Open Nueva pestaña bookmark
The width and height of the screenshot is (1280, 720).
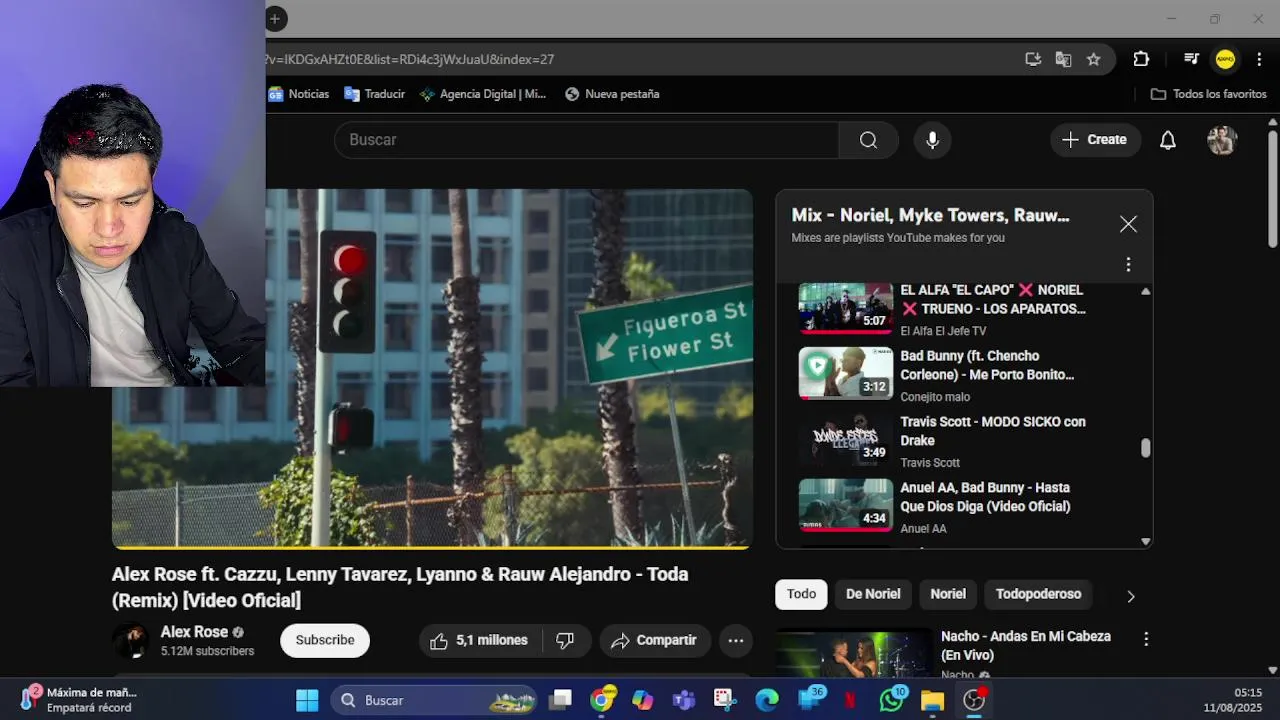point(612,94)
